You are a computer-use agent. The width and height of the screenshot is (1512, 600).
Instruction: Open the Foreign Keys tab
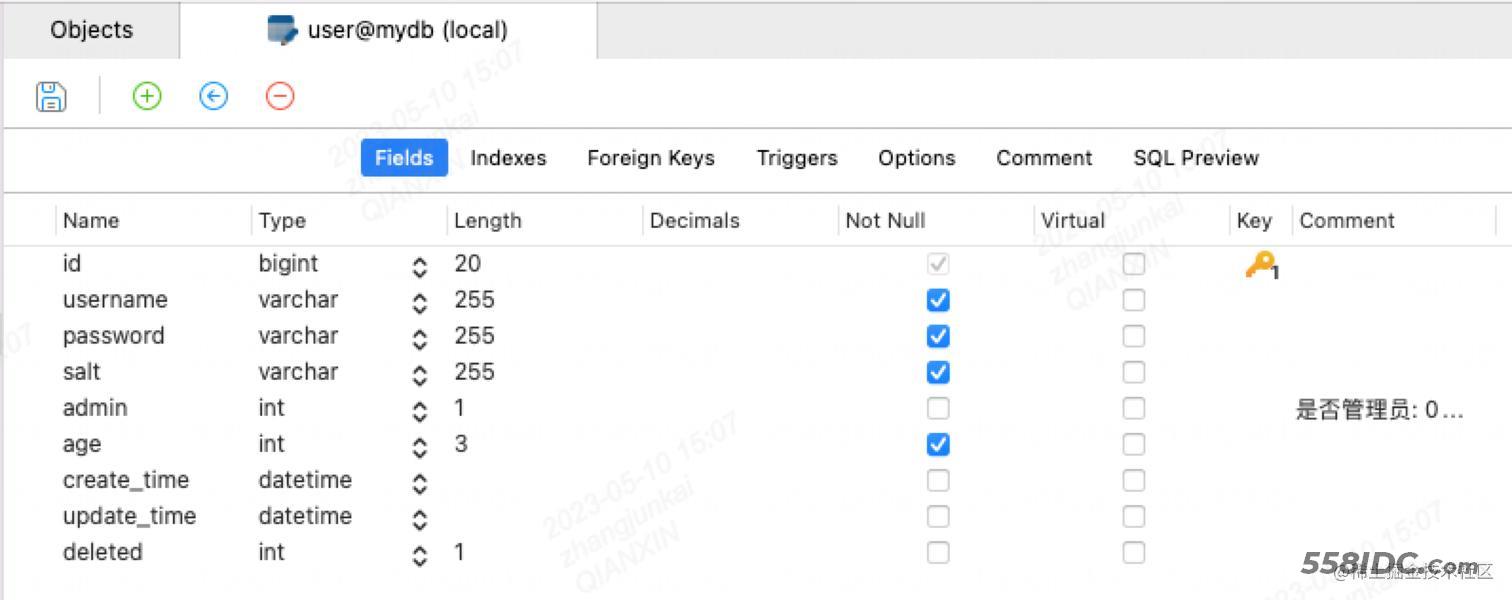click(650, 158)
